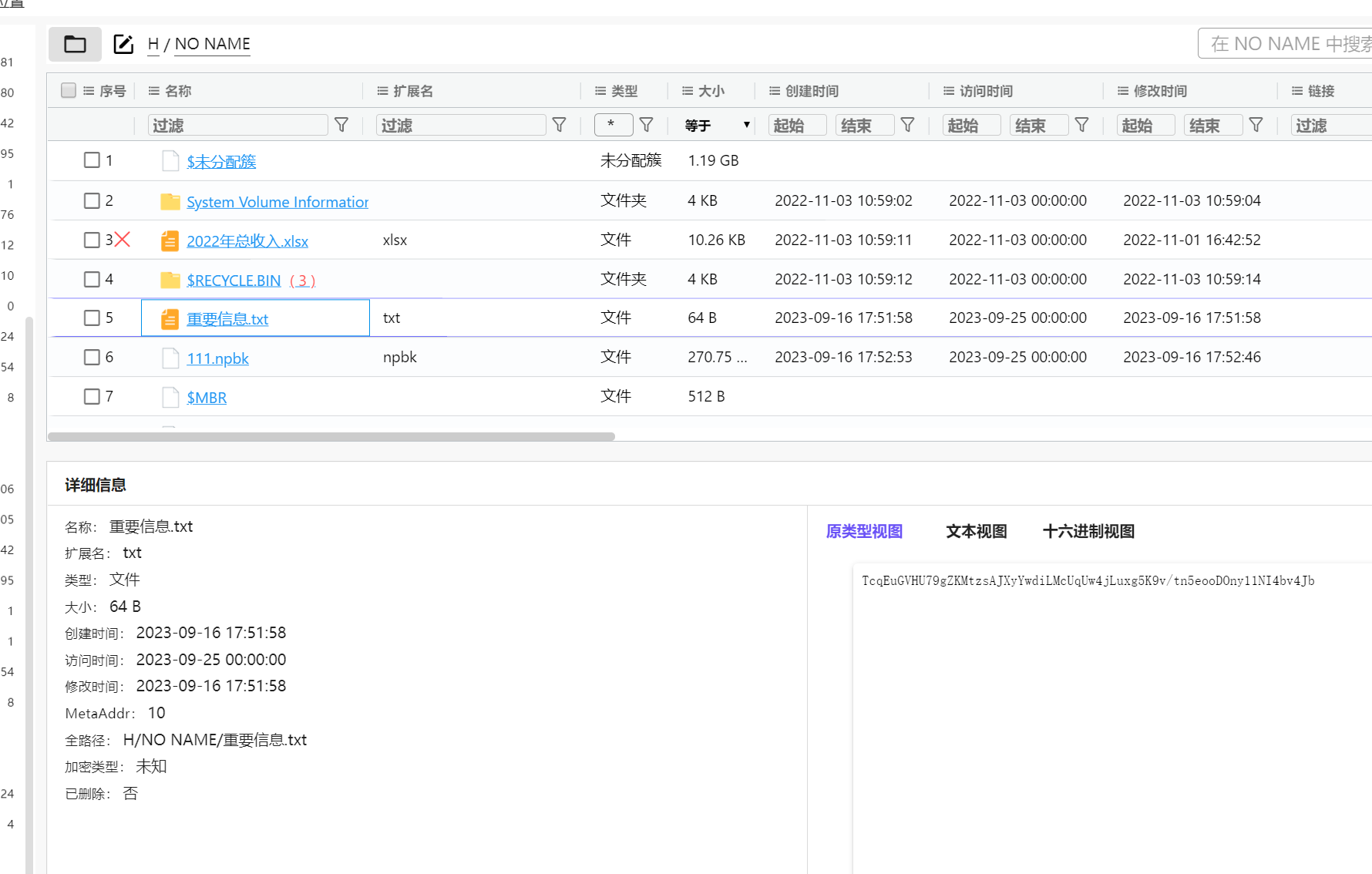The image size is (1372, 874).
Task: Click the funnel for access time filter
Action: [1082, 125]
